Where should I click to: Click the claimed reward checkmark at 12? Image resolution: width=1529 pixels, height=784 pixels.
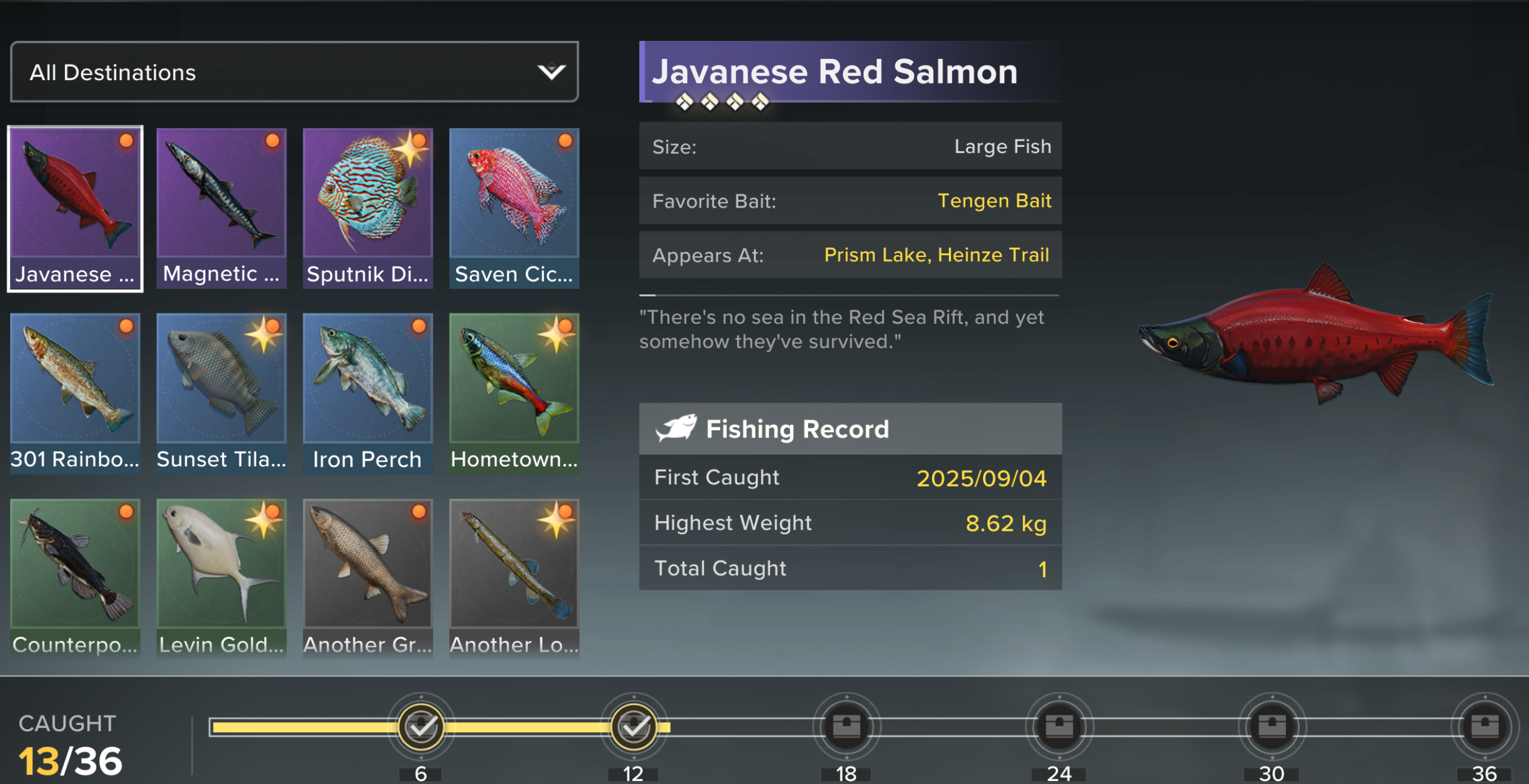point(633,727)
